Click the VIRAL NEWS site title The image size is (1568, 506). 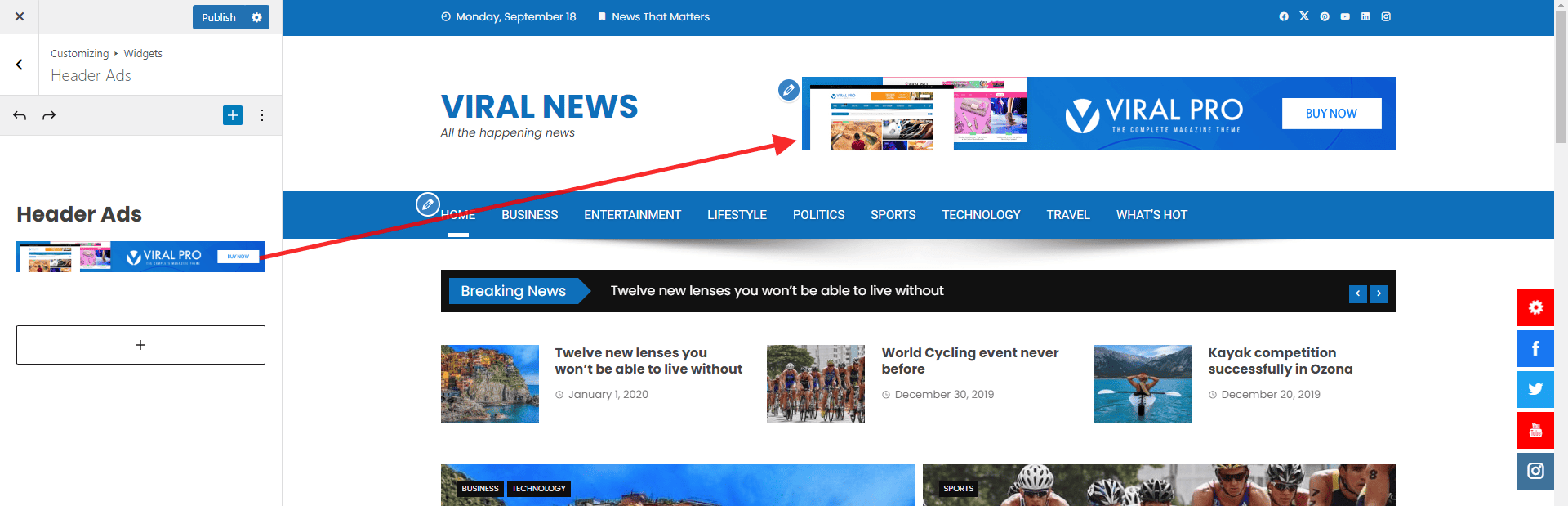tap(540, 106)
